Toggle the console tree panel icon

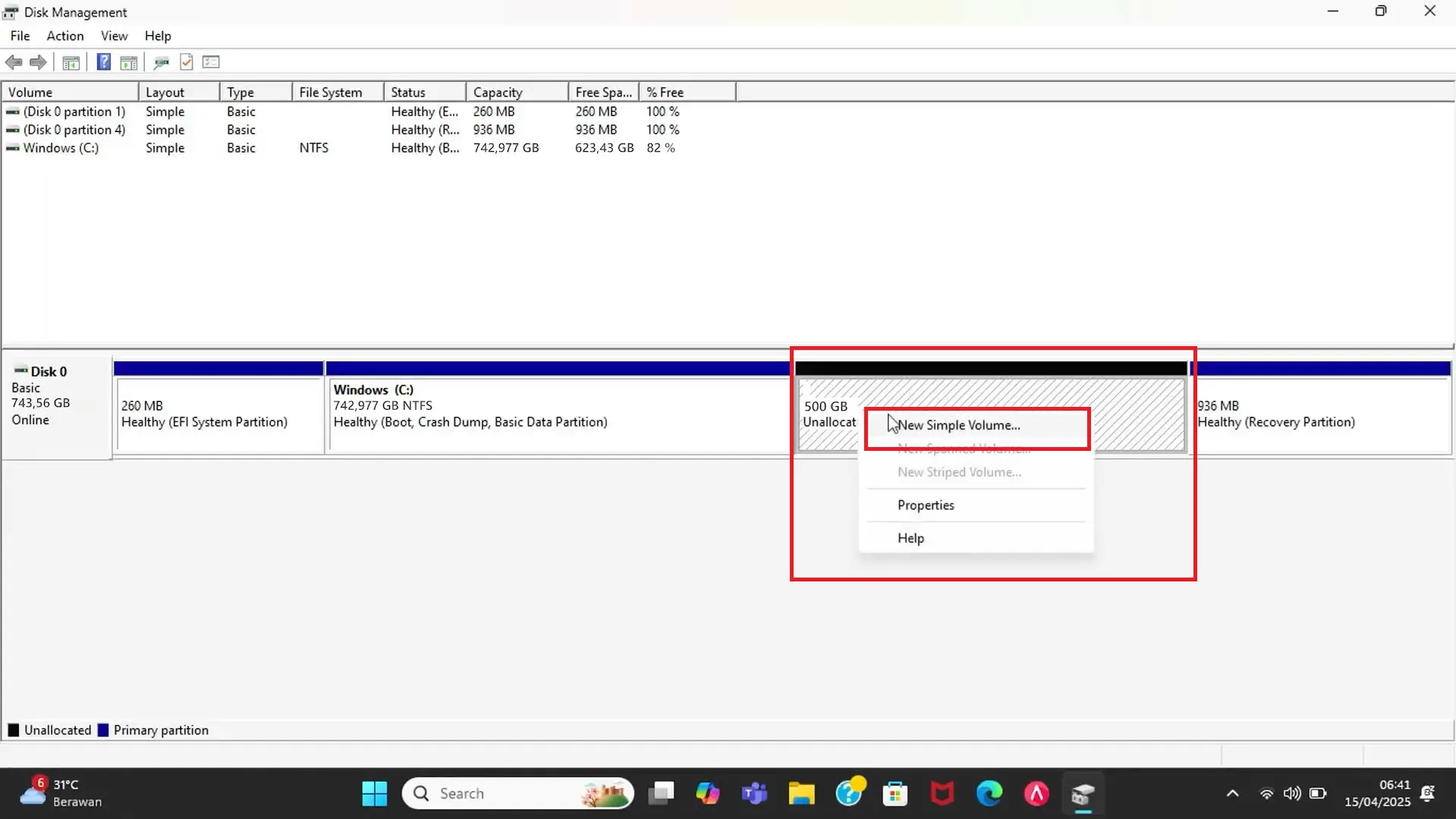pyautogui.click(x=71, y=61)
